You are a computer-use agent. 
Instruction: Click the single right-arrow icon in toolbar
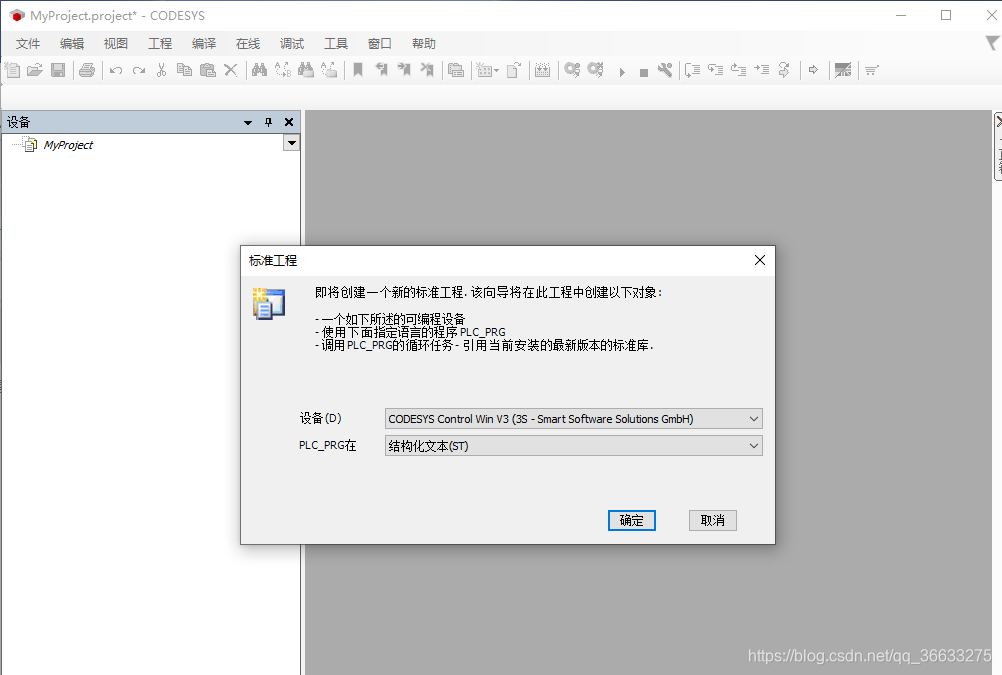coord(813,70)
